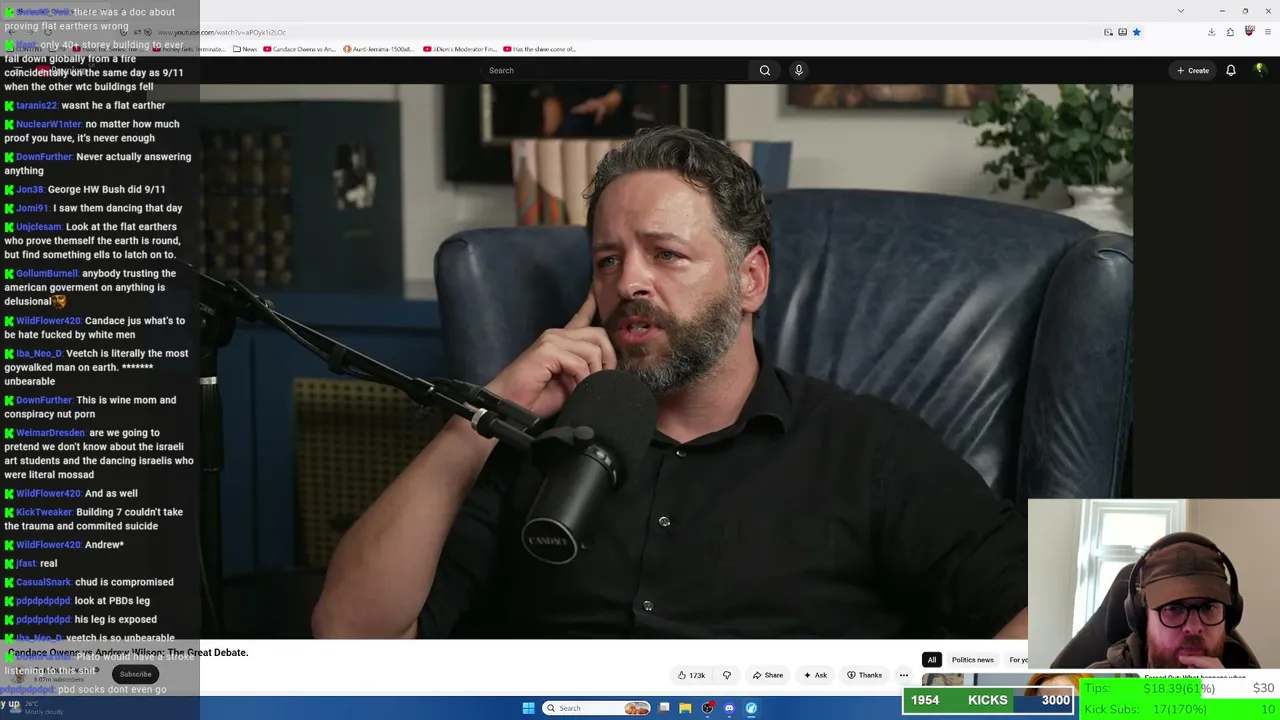Click the KICKS follower goal bar

coord(987,700)
